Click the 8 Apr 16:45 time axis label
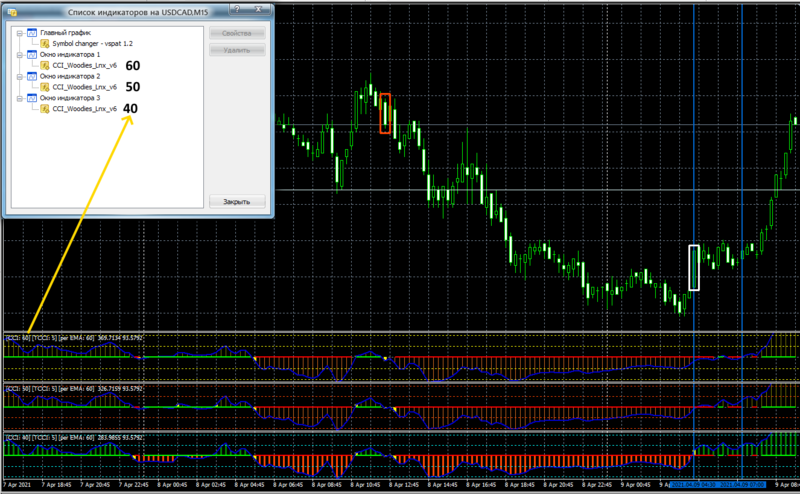 (x=482, y=485)
